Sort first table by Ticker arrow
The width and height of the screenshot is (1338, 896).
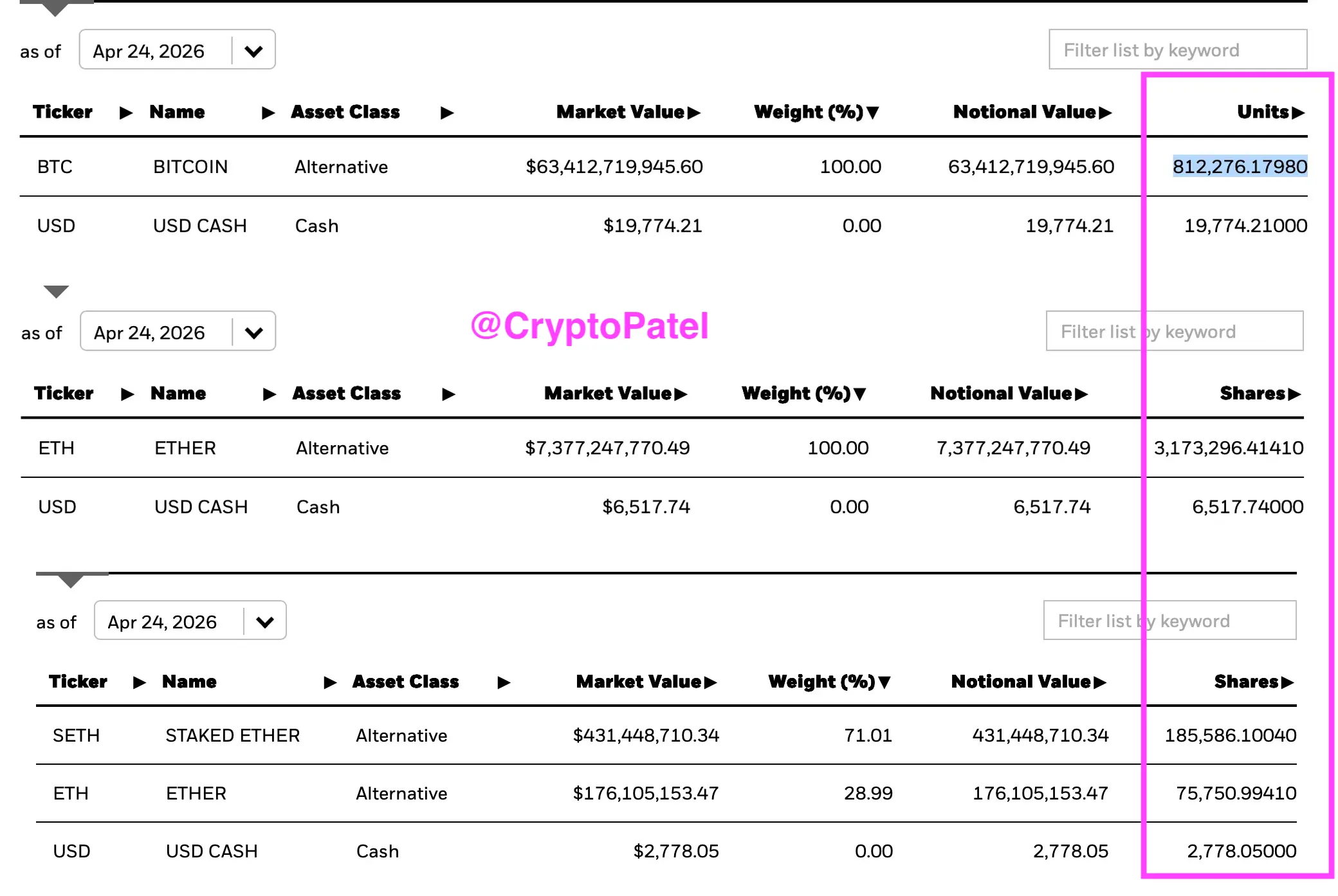tap(126, 113)
